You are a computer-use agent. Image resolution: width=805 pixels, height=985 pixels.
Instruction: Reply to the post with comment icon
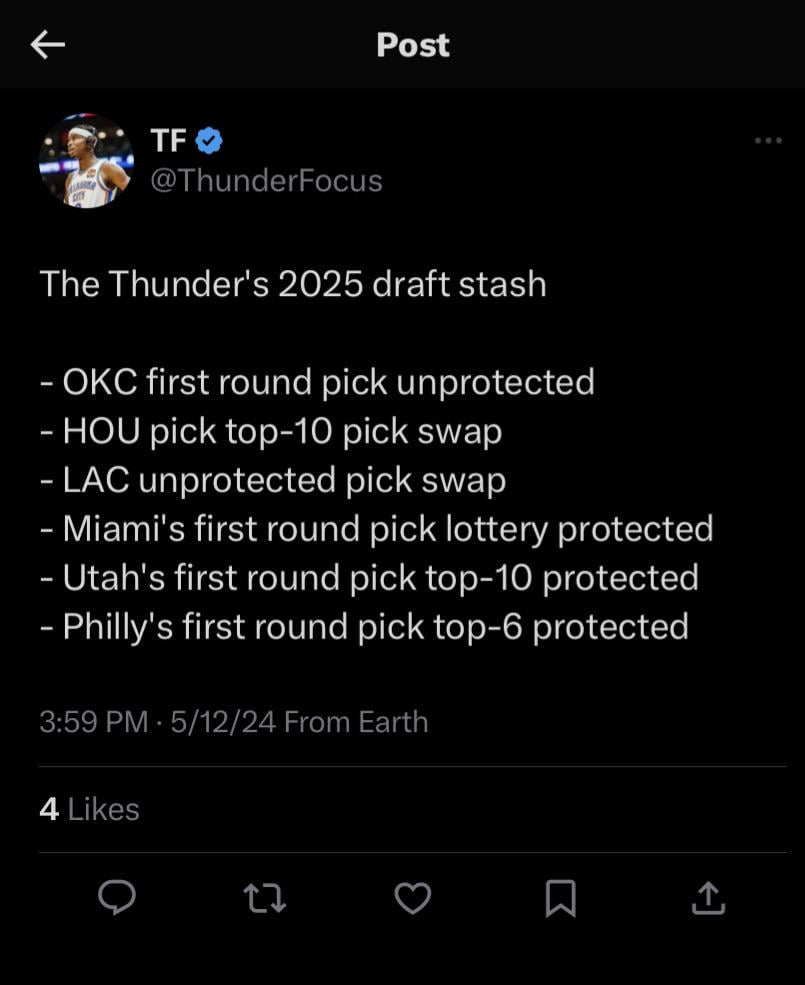[117, 897]
